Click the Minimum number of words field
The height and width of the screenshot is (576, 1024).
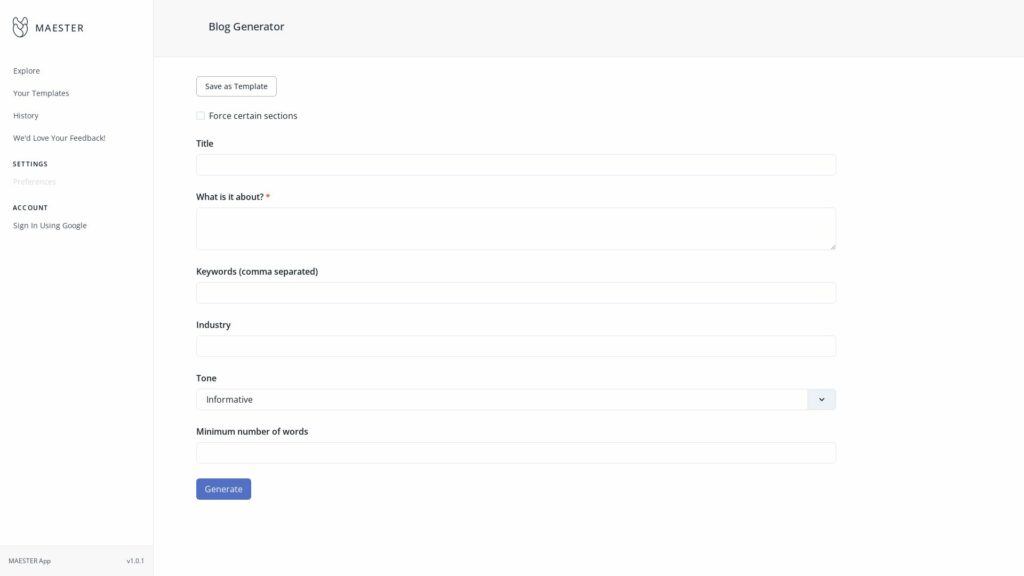pyautogui.click(x=516, y=452)
